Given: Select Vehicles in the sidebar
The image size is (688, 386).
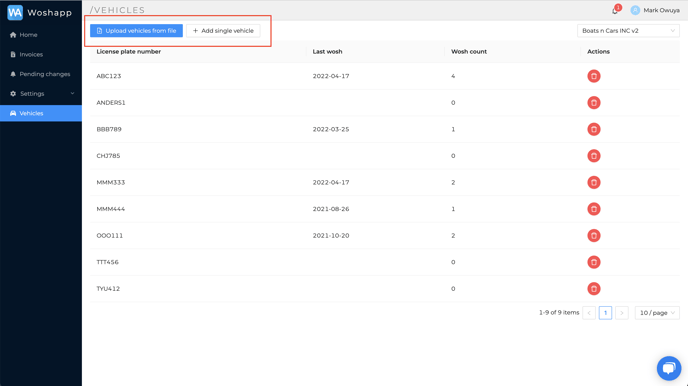Looking at the screenshot, I should pos(41,113).
